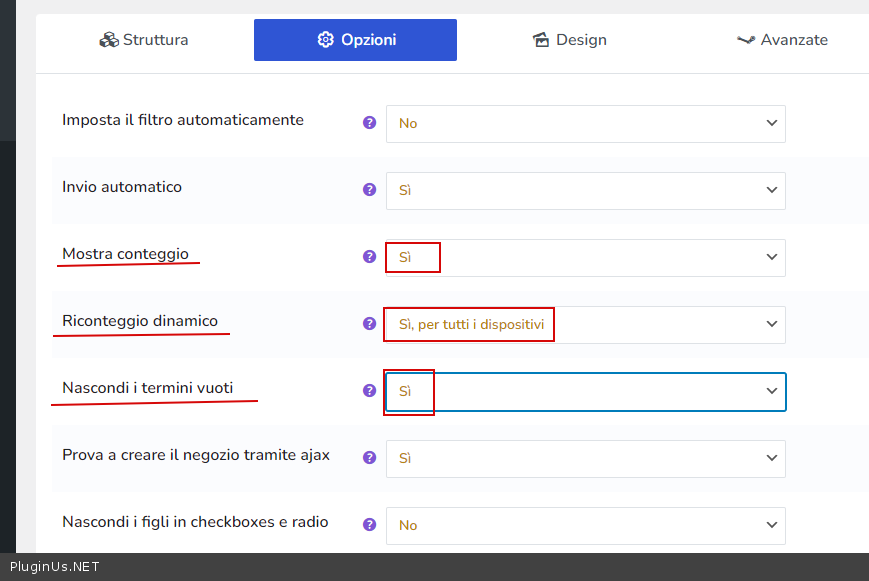The image size is (869, 581).
Task: Click help icon beside Invio automatico
Action: (x=369, y=189)
